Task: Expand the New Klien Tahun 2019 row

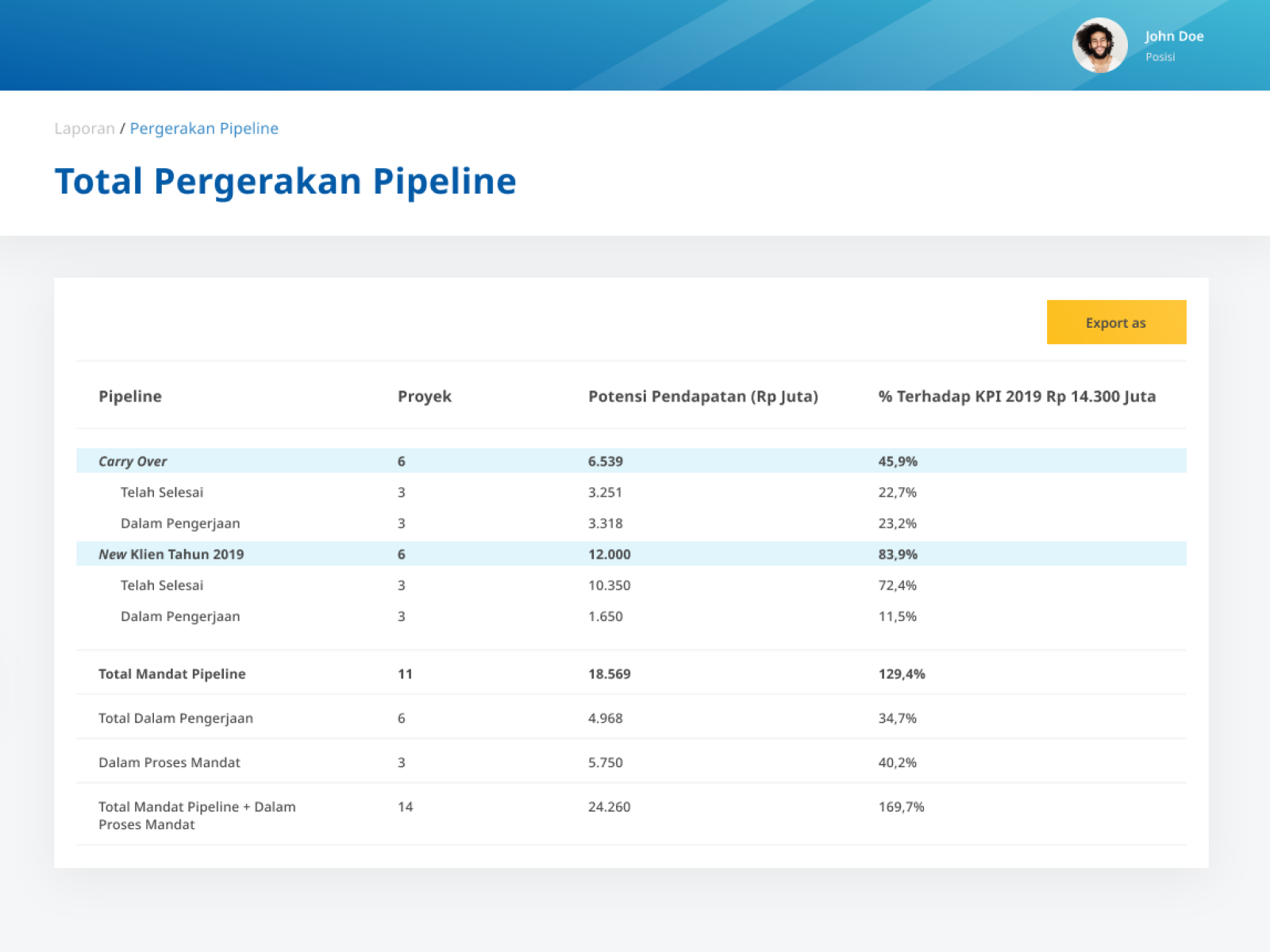Action: [171, 554]
